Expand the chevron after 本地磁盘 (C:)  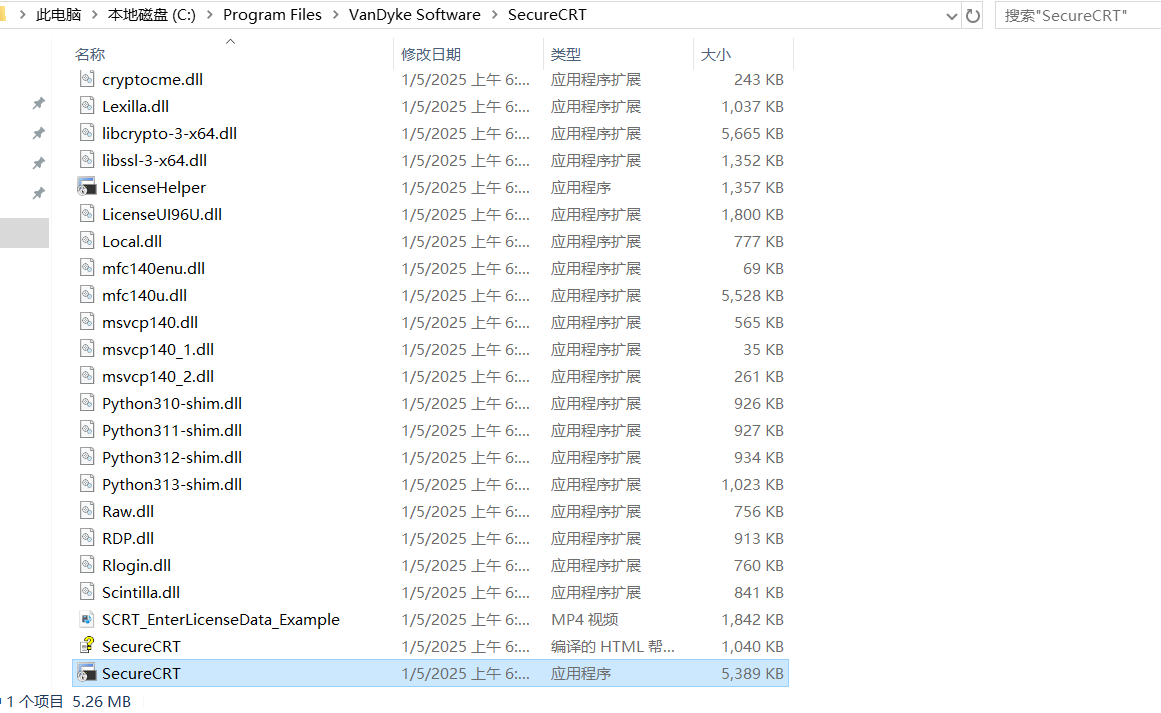[x=209, y=15]
